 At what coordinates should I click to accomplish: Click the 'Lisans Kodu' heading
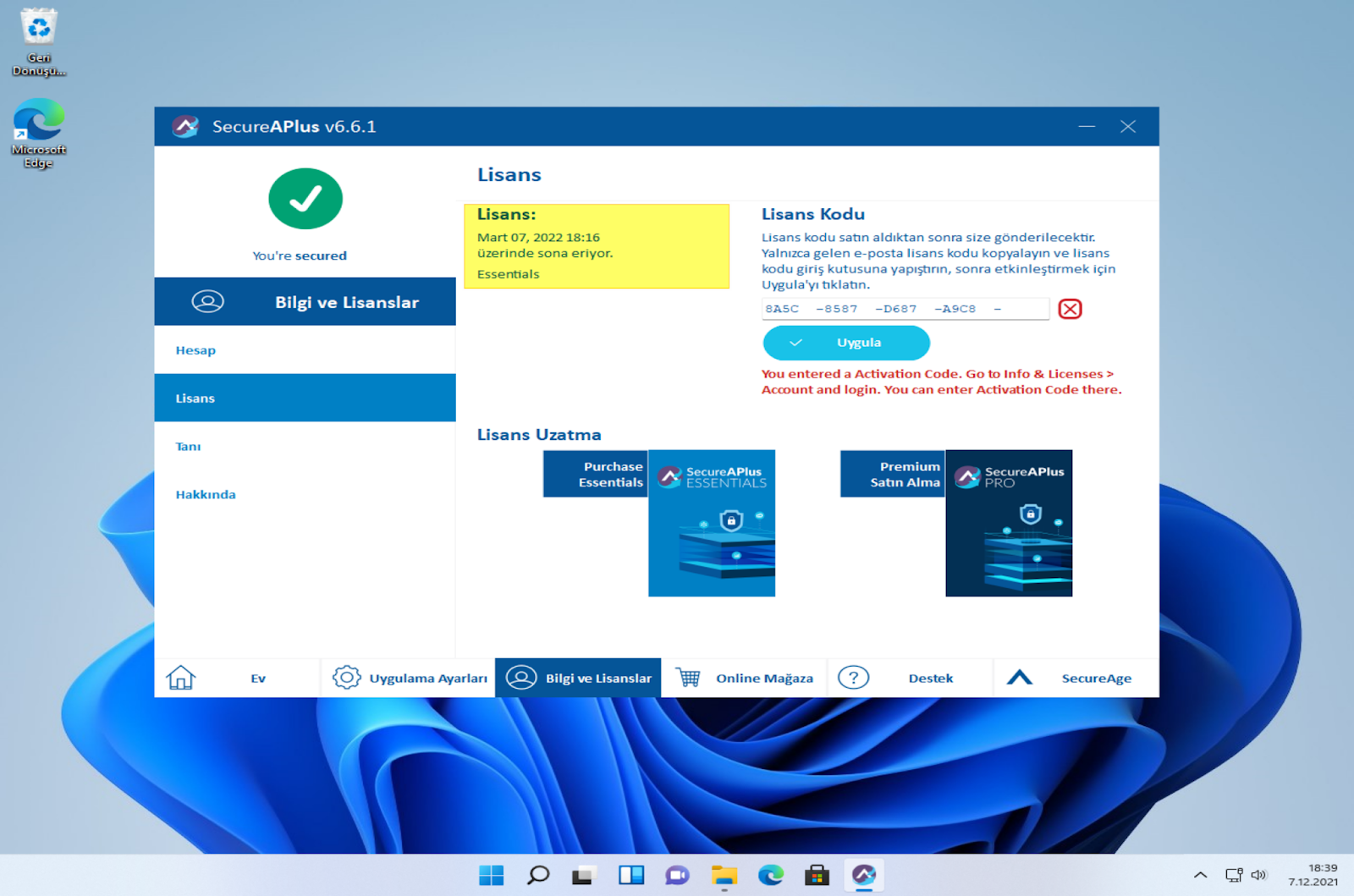pyautogui.click(x=813, y=214)
